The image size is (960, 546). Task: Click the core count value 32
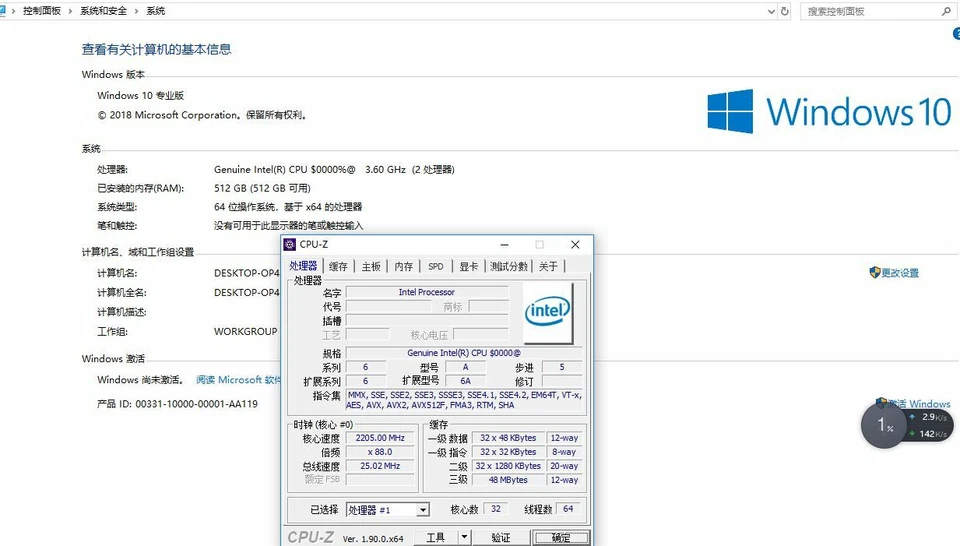496,509
